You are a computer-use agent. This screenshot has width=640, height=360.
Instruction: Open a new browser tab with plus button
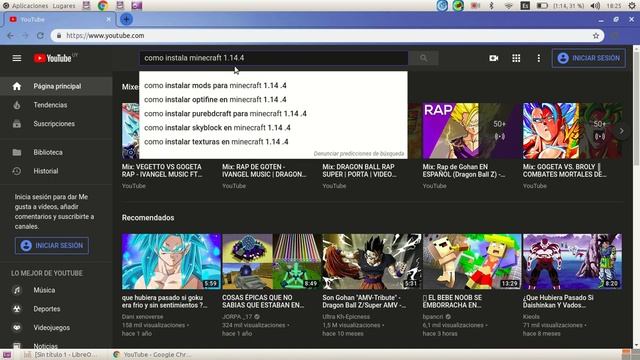[126, 19]
